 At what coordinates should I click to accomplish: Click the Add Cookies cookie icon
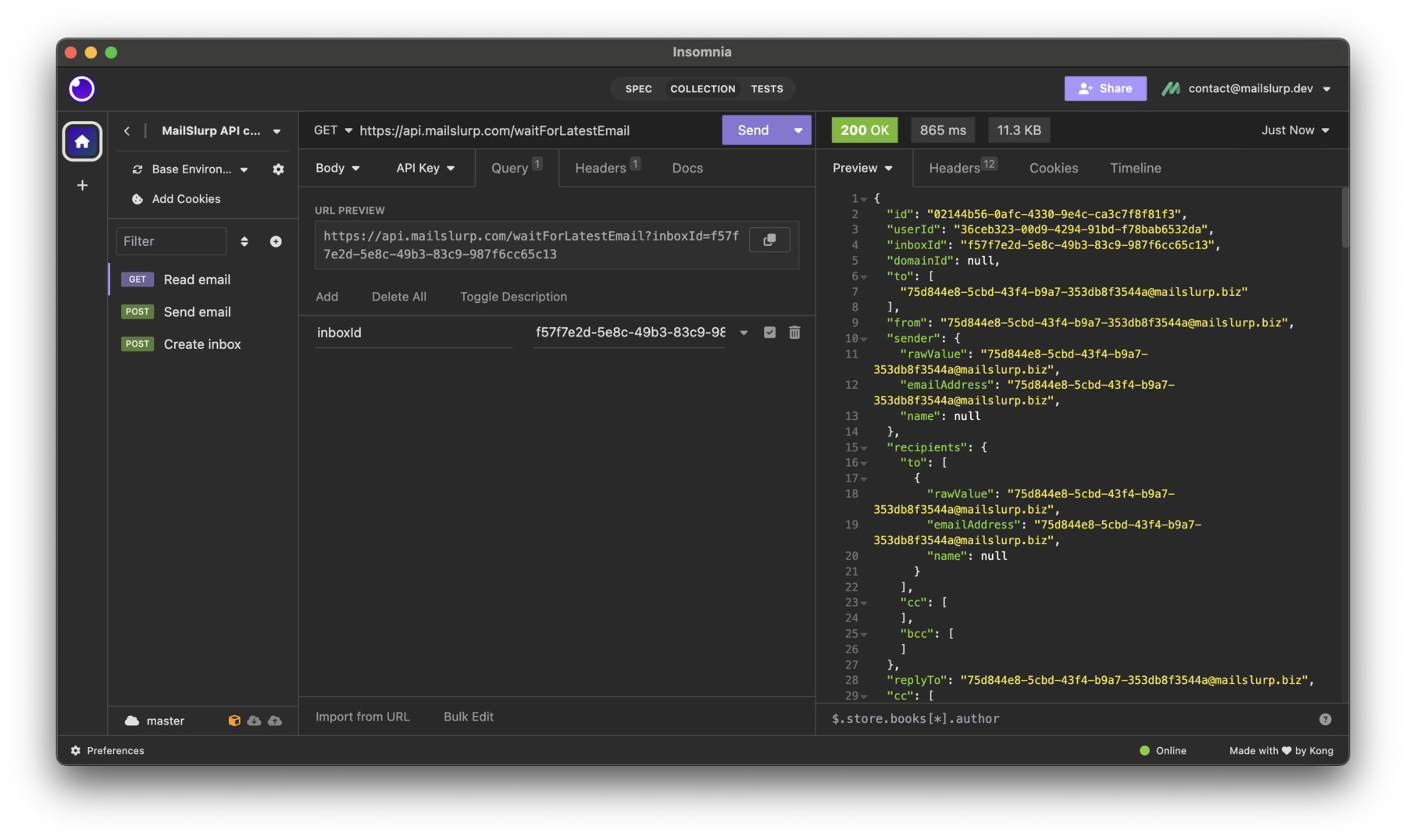(x=137, y=199)
